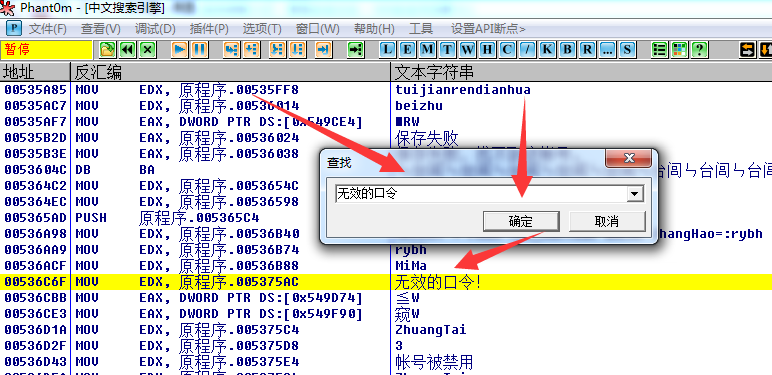This screenshot has width=772, height=375.
Task: Open Handles window via H icon
Action: 487,49
